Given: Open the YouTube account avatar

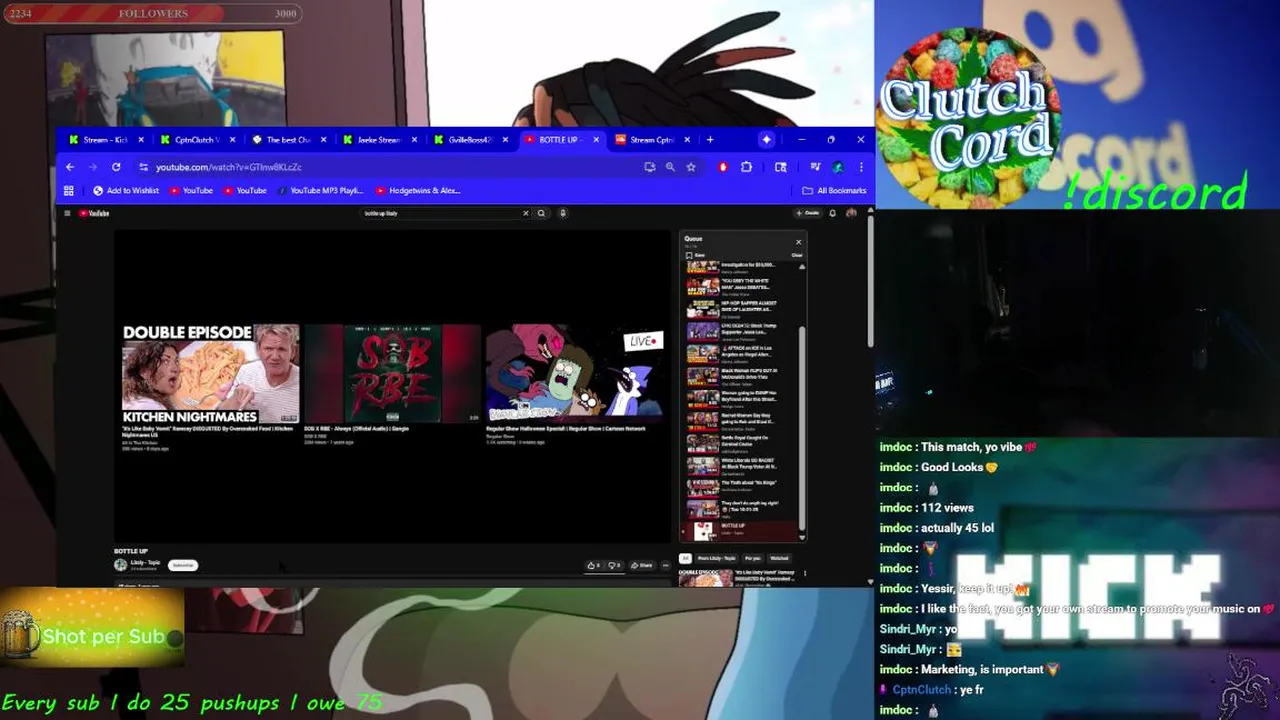Looking at the screenshot, I should pos(851,213).
